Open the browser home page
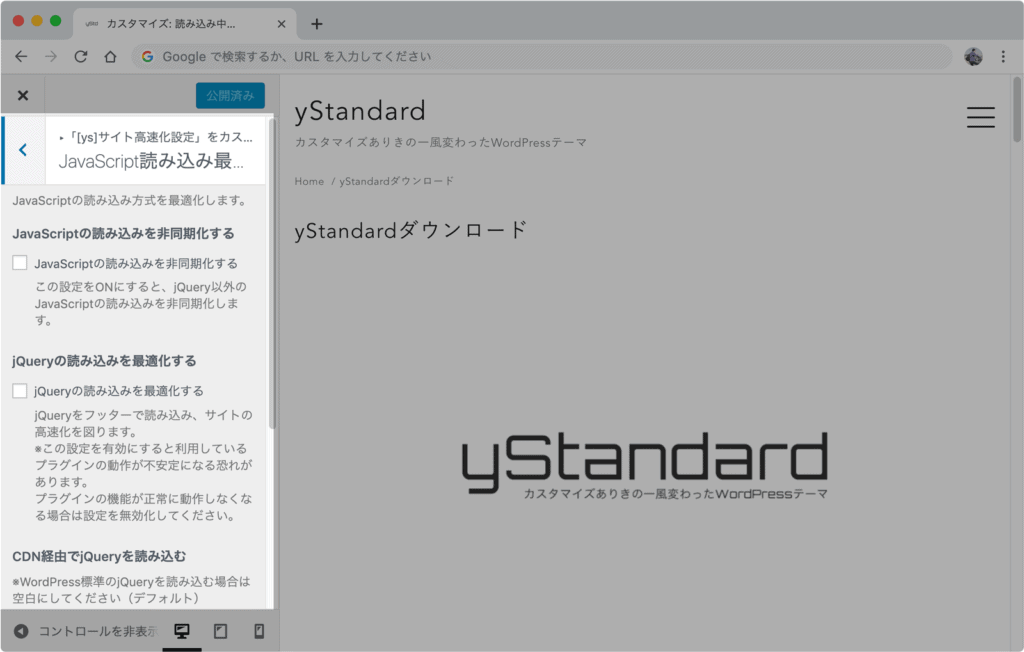This screenshot has width=1024, height=652. coord(110,57)
